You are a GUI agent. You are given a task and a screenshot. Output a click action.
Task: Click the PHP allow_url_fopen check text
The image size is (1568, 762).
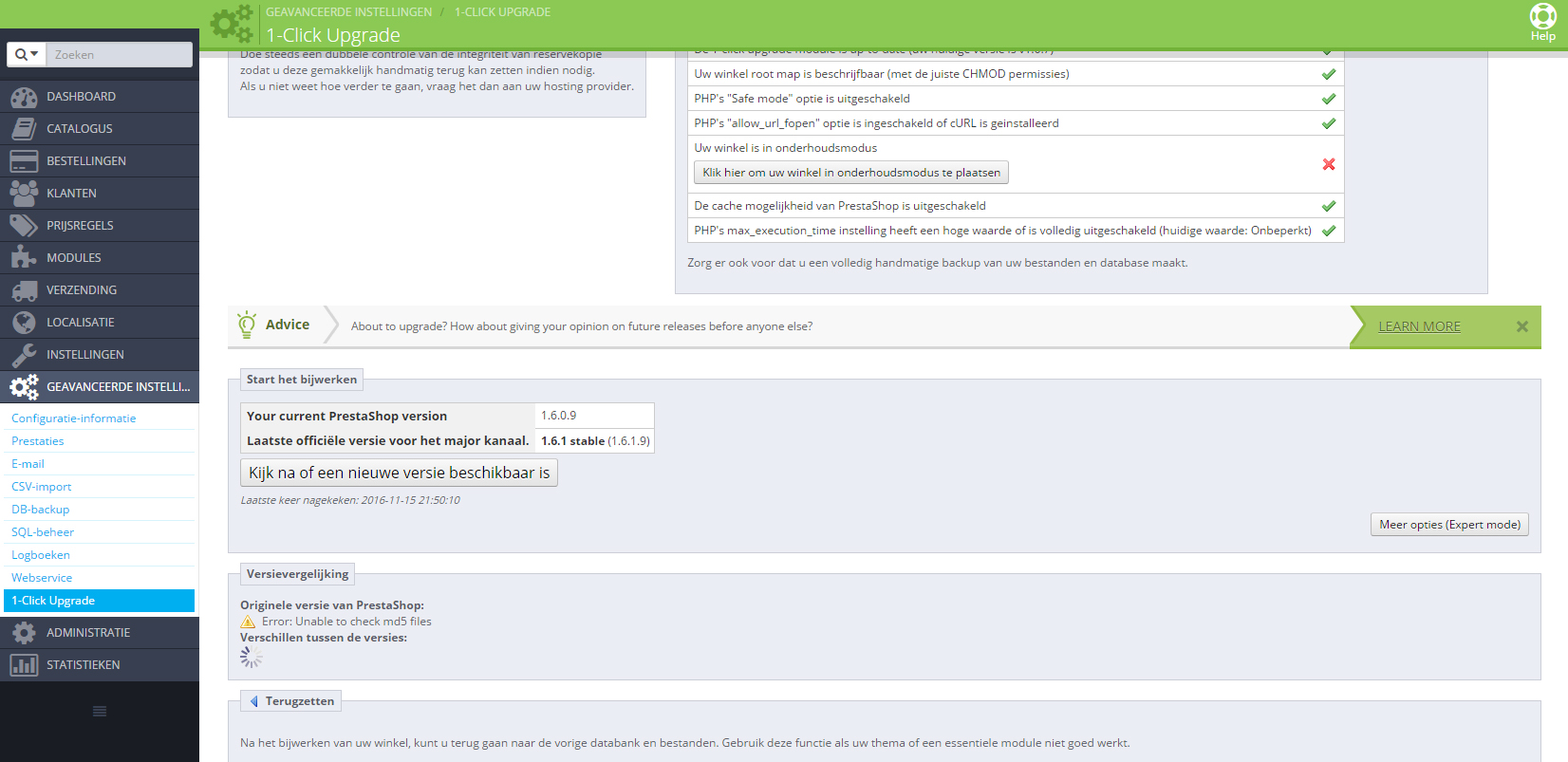click(x=876, y=123)
